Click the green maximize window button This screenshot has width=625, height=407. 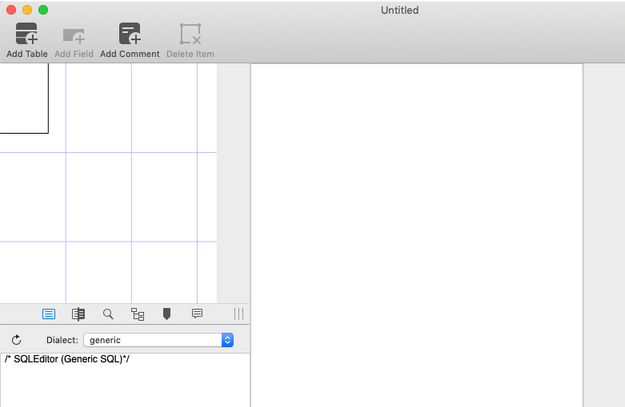pos(43,10)
